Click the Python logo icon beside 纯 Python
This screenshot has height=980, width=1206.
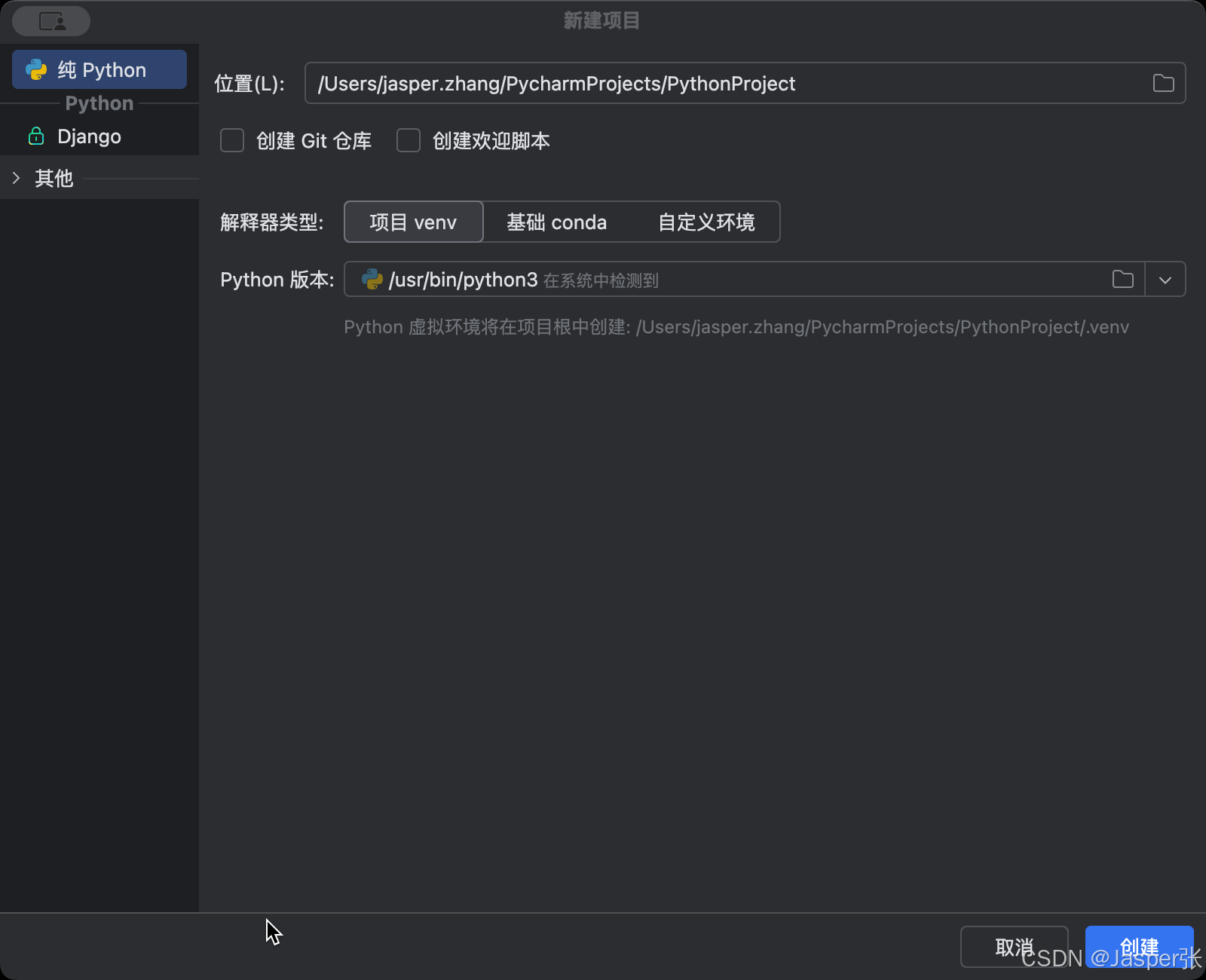tap(36, 69)
